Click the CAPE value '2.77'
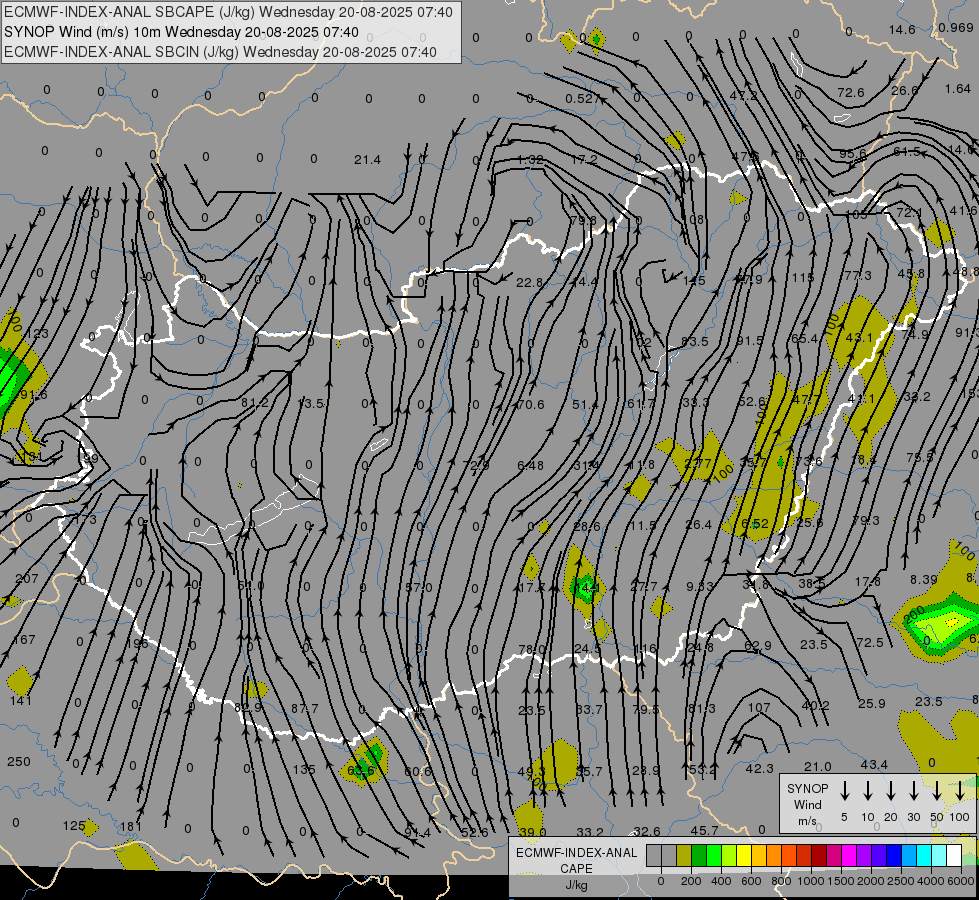Screen dimensions: 979x900 [697, 463]
